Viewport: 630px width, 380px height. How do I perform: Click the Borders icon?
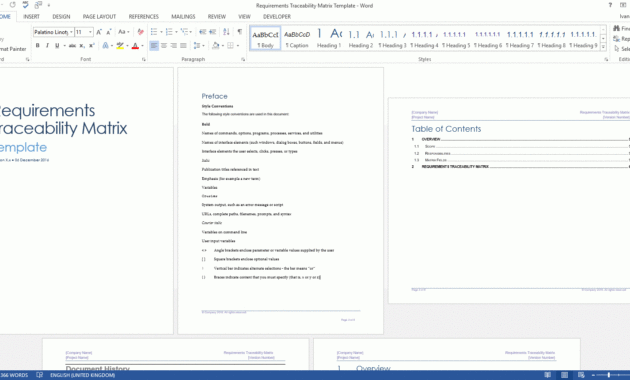click(230, 45)
